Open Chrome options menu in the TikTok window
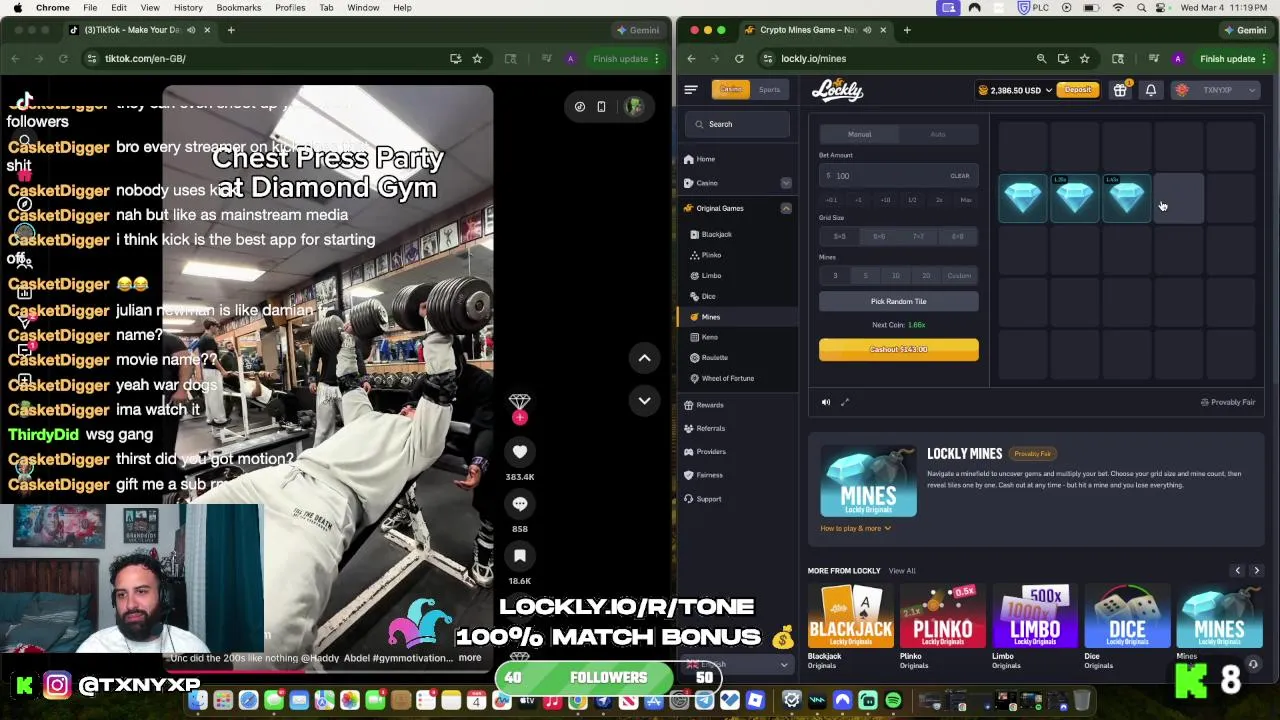1280x720 pixels. (x=656, y=59)
